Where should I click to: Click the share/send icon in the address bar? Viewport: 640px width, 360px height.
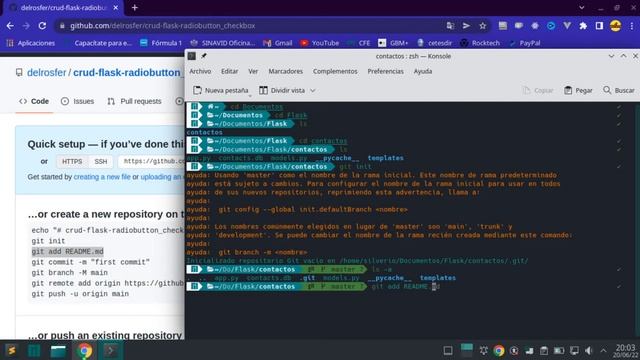tap(466, 26)
